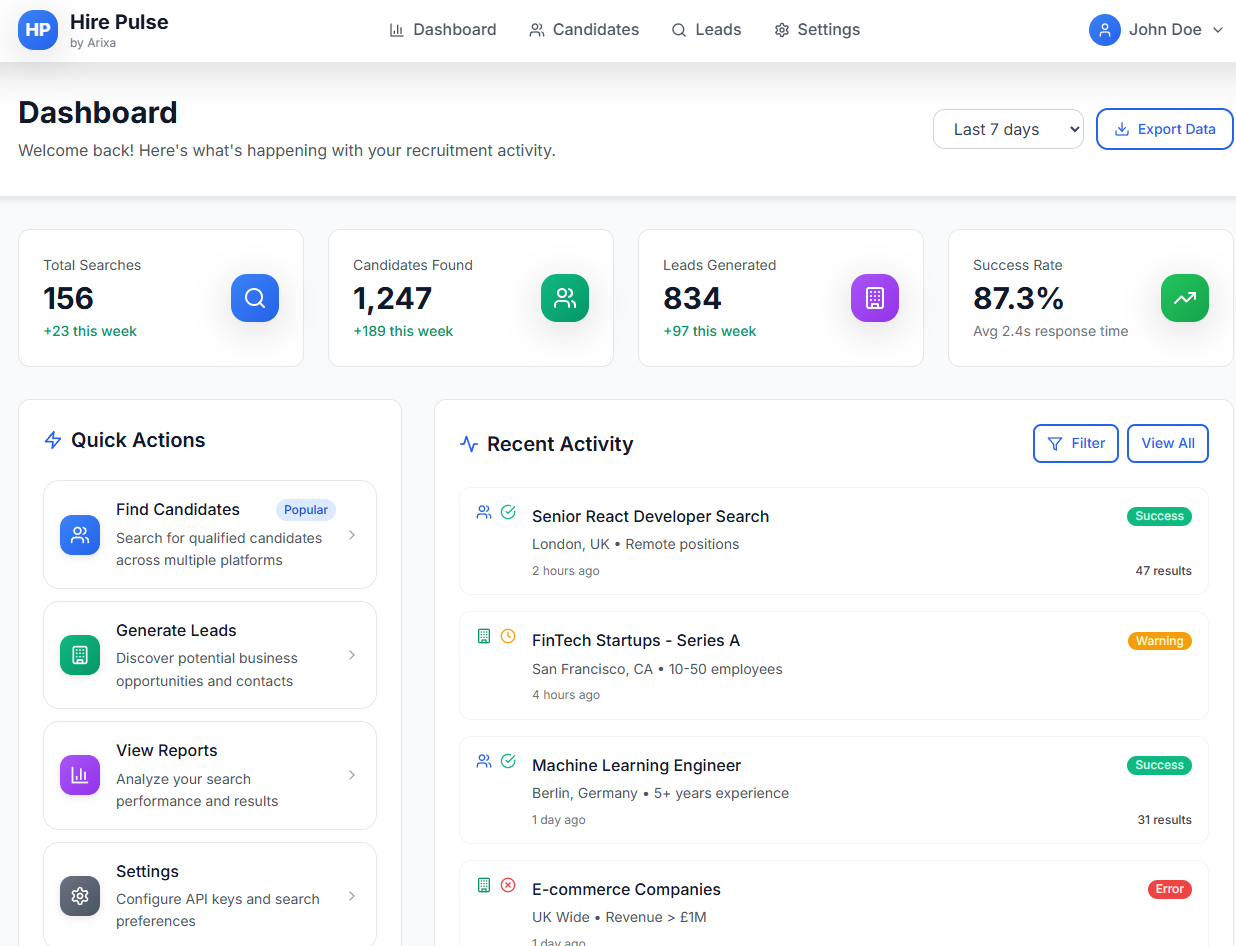Screen dimensions: 1236x946
Task: Open the Leads section from top navigation
Action: tap(707, 29)
